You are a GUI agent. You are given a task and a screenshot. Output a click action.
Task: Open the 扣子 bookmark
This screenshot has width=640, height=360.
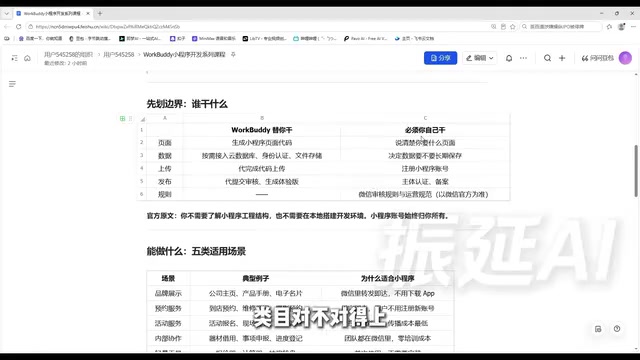178,38
